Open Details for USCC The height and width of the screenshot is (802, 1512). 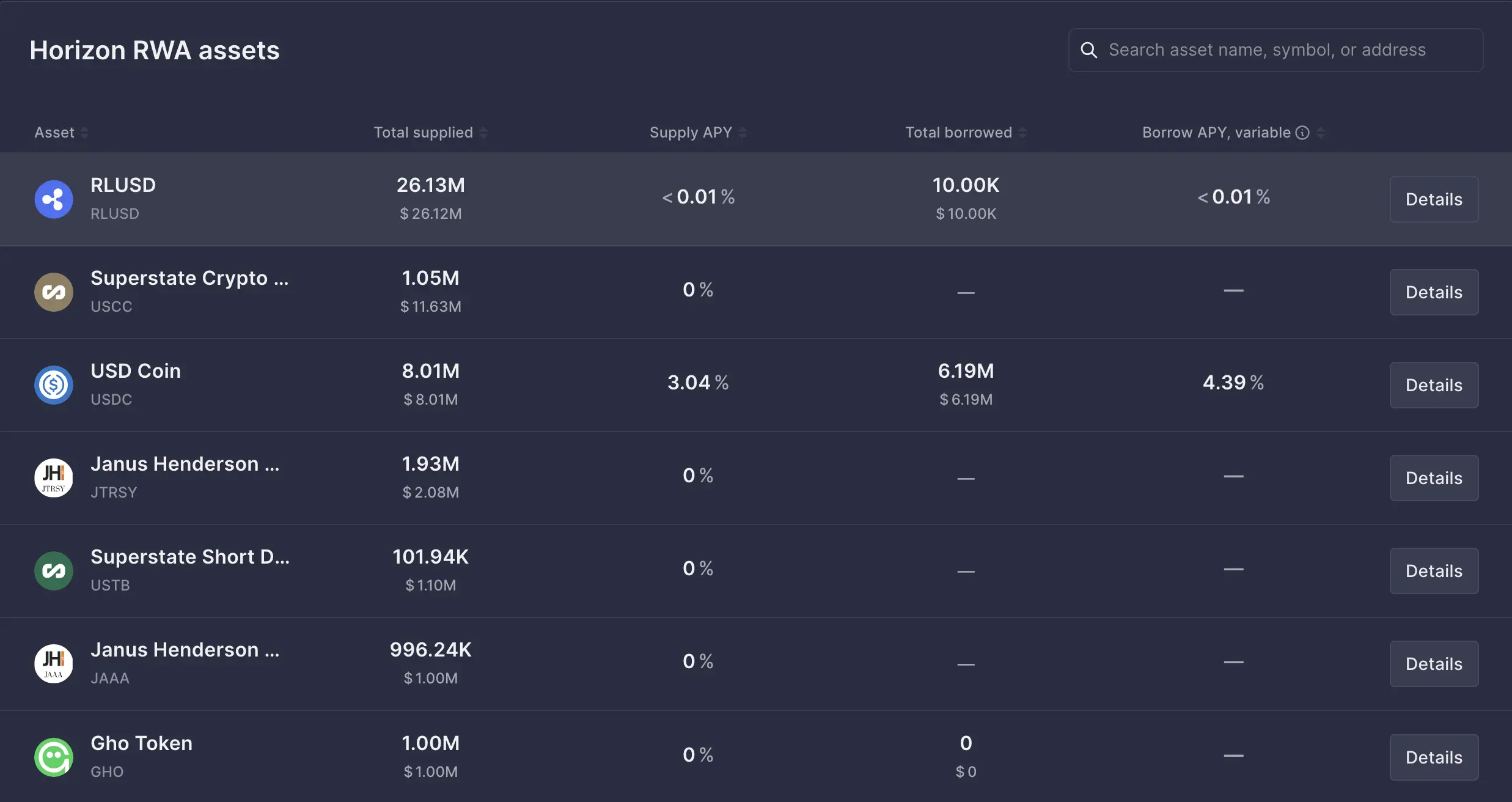(1434, 292)
